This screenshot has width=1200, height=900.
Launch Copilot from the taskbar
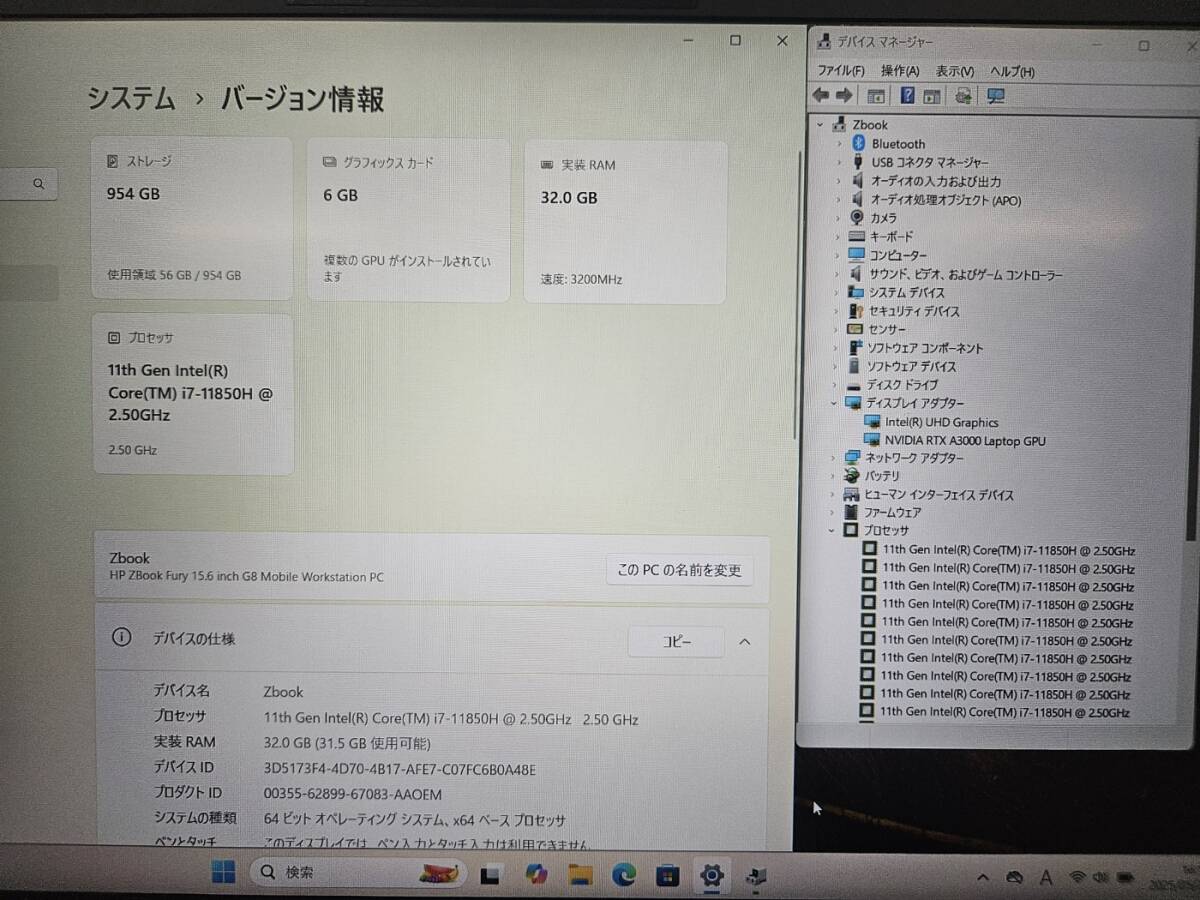click(536, 875)
